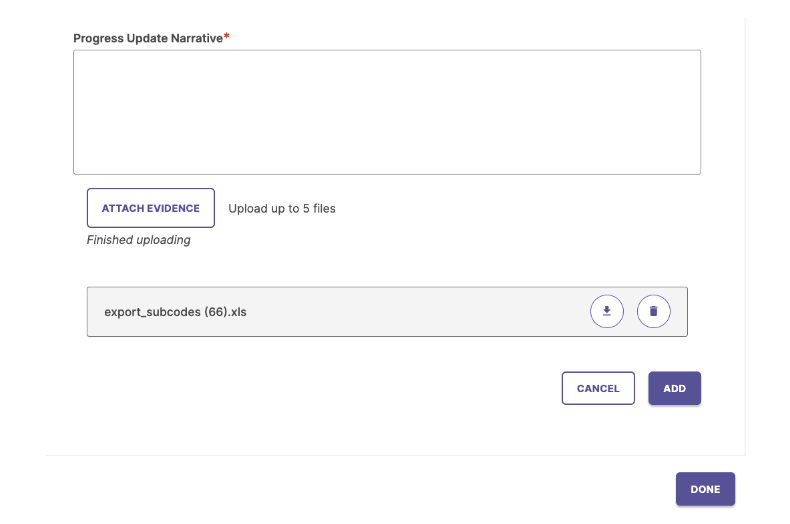This screenshot has width=790, height=524.
Task: Remove attached evidence using the bin icon
Action: click(653, 311)
